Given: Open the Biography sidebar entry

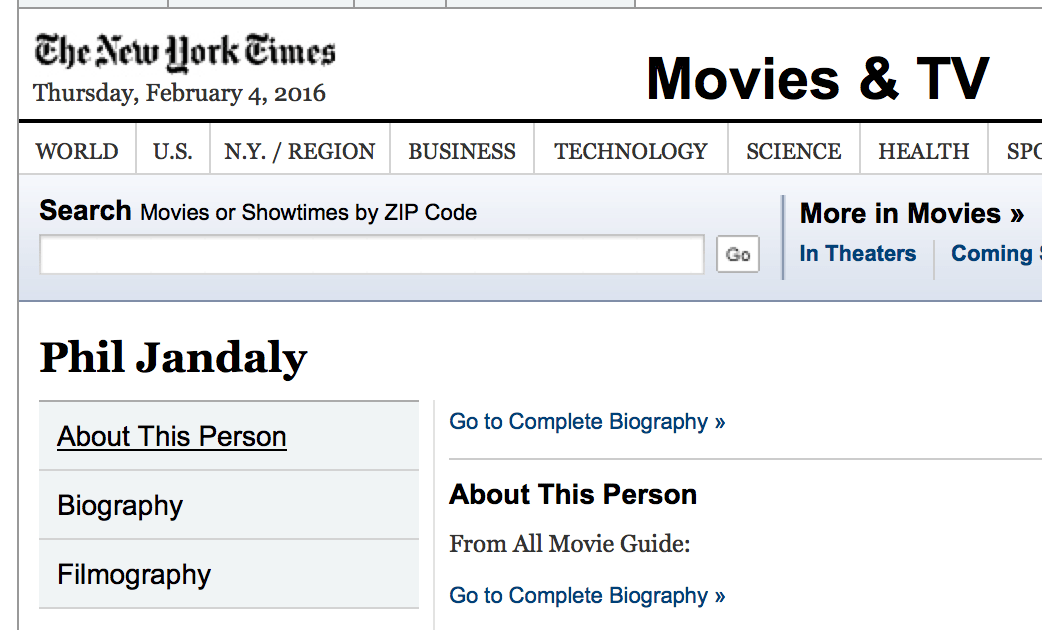Looking at the screenshot, I should [x=119, y=506].
